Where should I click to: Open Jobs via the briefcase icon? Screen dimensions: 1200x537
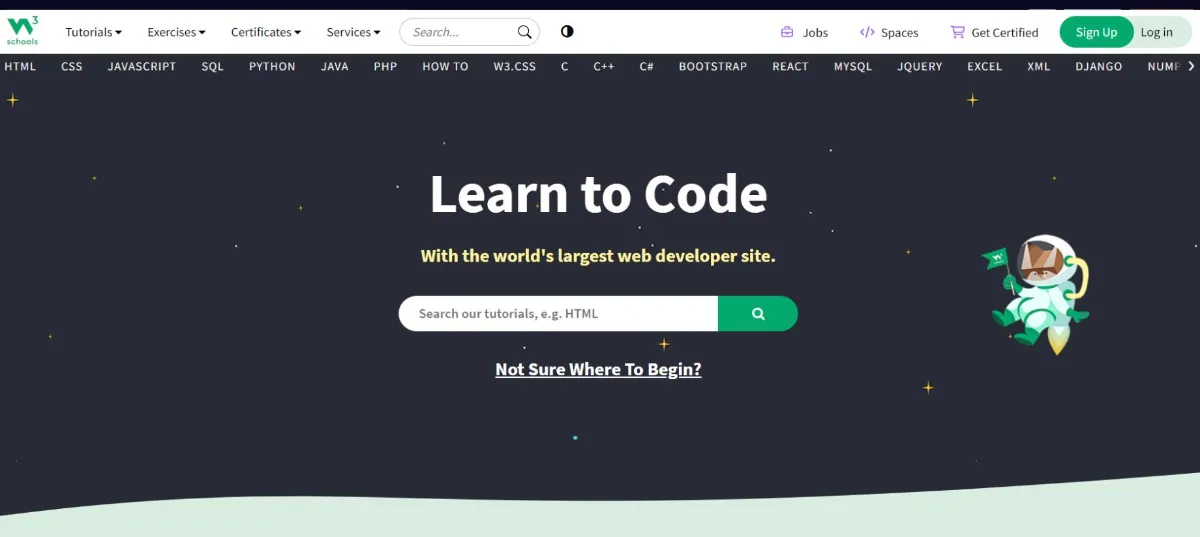pyautogui.click(x=787, y=32)
